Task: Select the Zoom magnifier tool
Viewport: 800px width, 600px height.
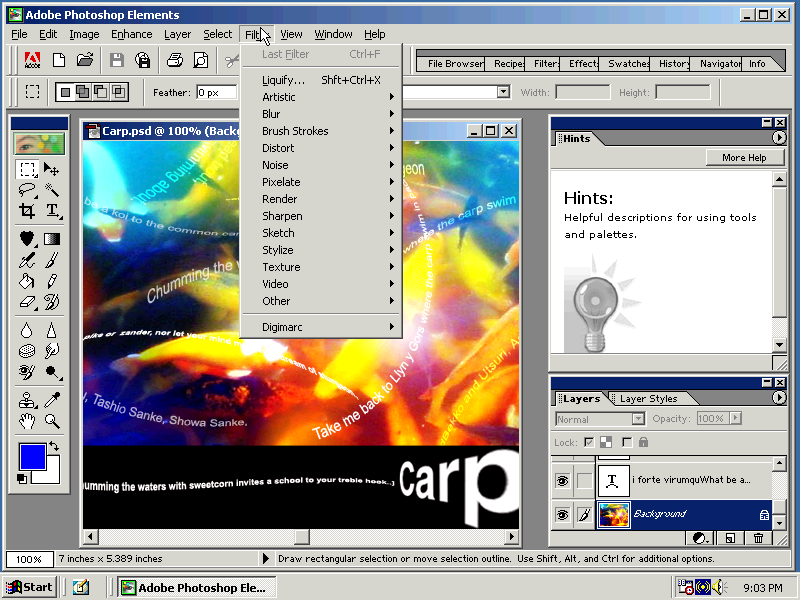Action: click(52, 421)
